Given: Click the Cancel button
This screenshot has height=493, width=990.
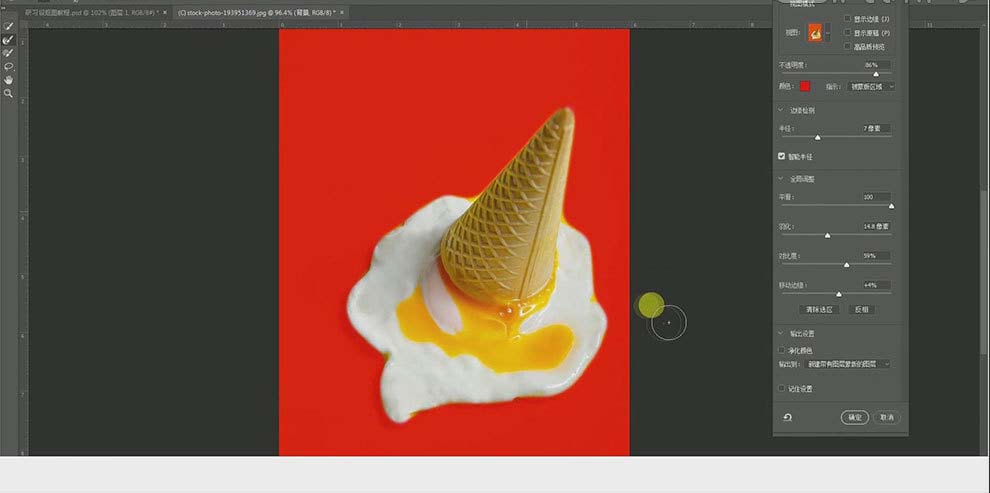Looking at the screenshot, I should click(887, 417).
